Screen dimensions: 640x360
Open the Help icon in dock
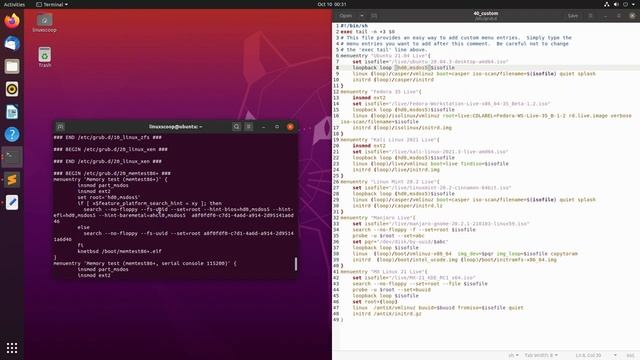[12, 134]
